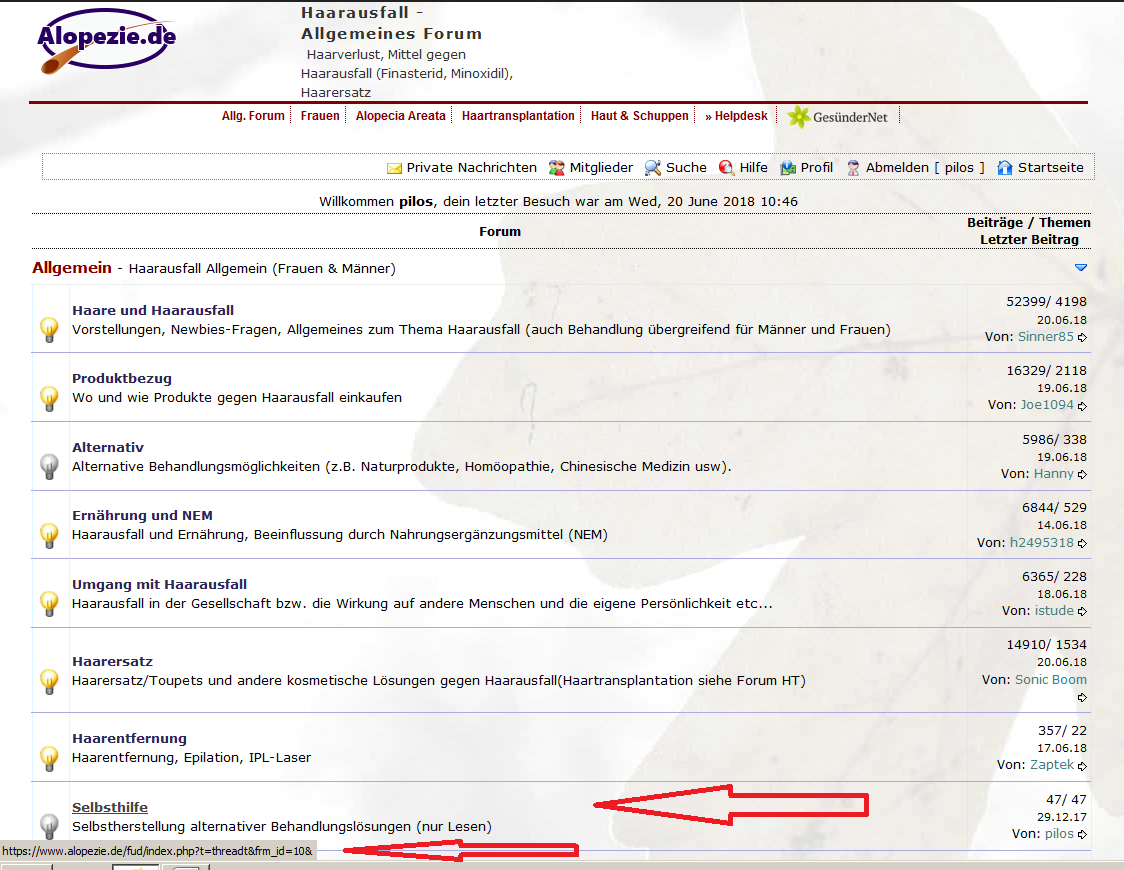
Task: Click arrow icon next to Sinner85
Action: (1083, 338)
